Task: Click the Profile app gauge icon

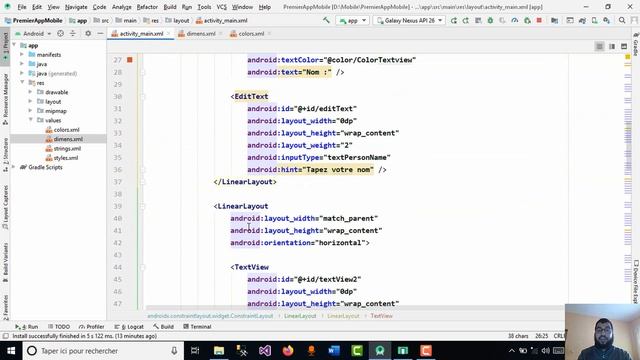Action: point(515,20)
